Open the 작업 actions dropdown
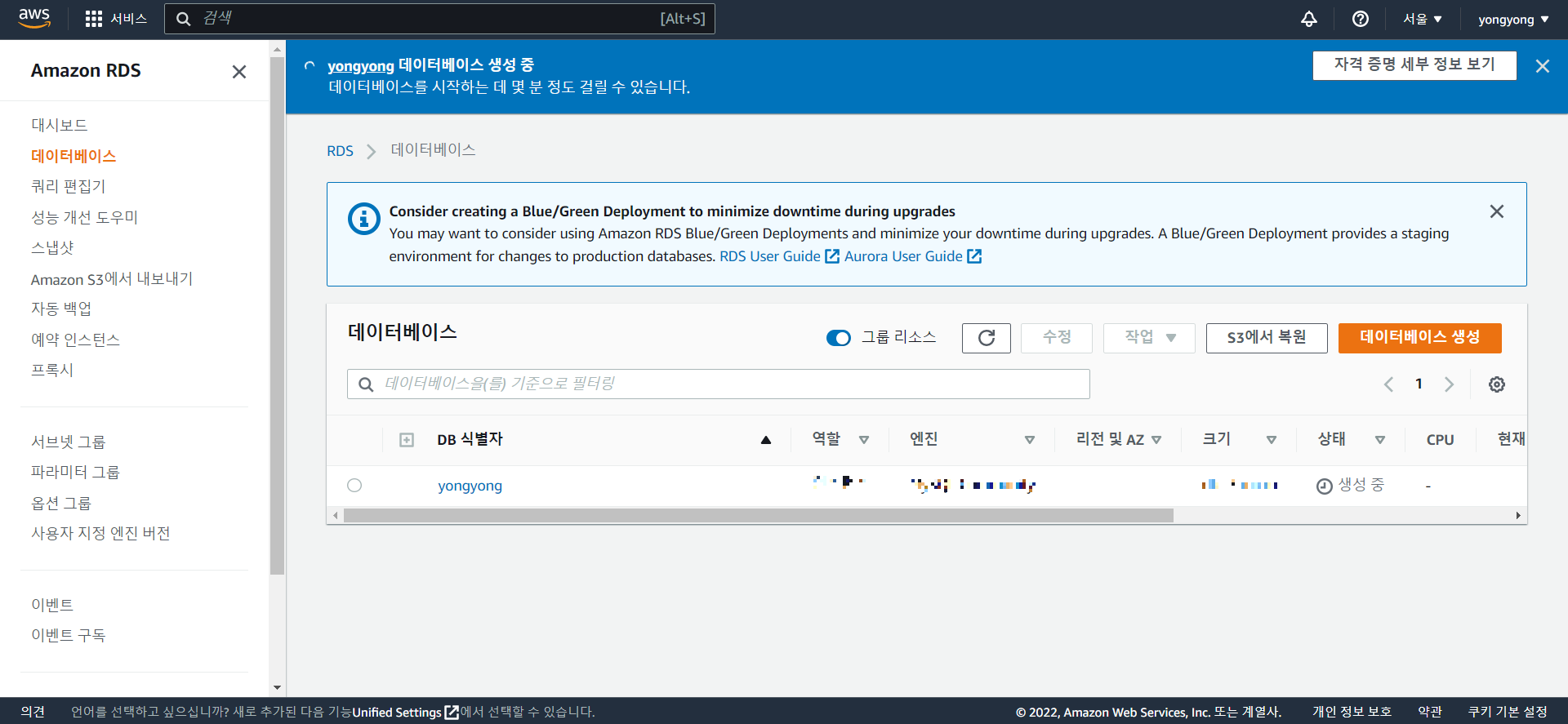 (x=1149, y=338)
